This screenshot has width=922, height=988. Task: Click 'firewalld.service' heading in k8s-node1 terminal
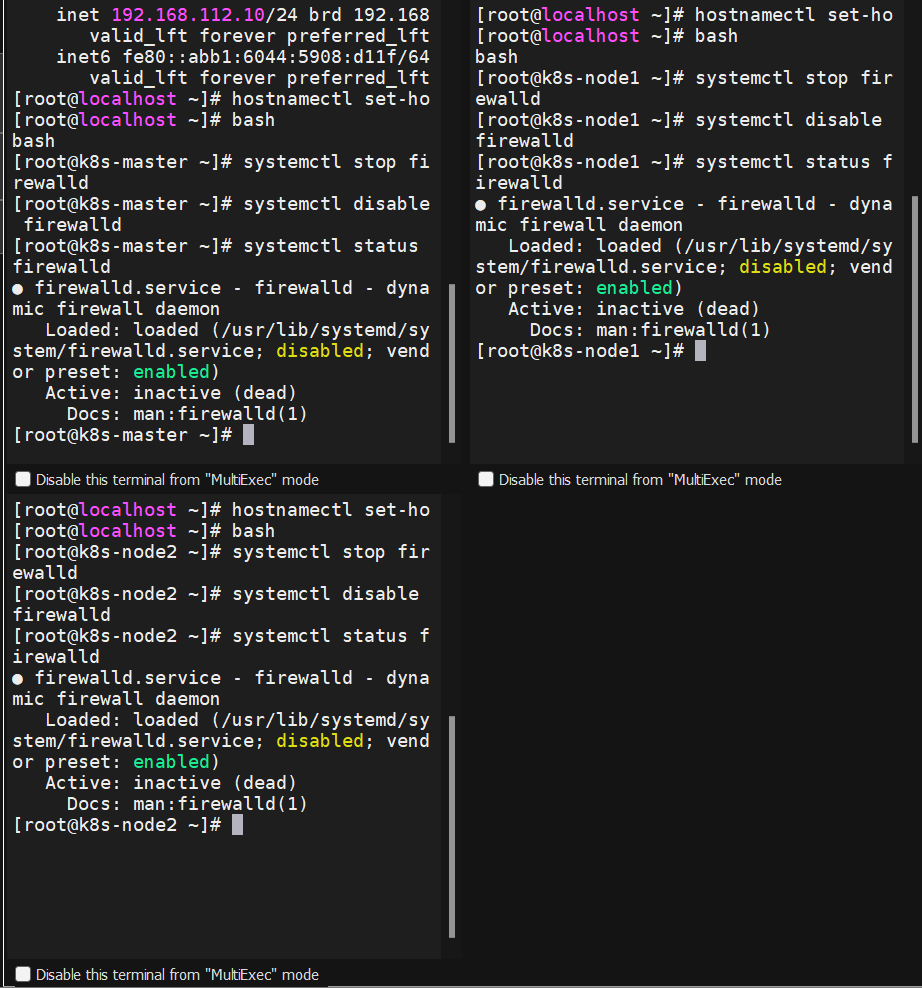[x=591, y=204]
